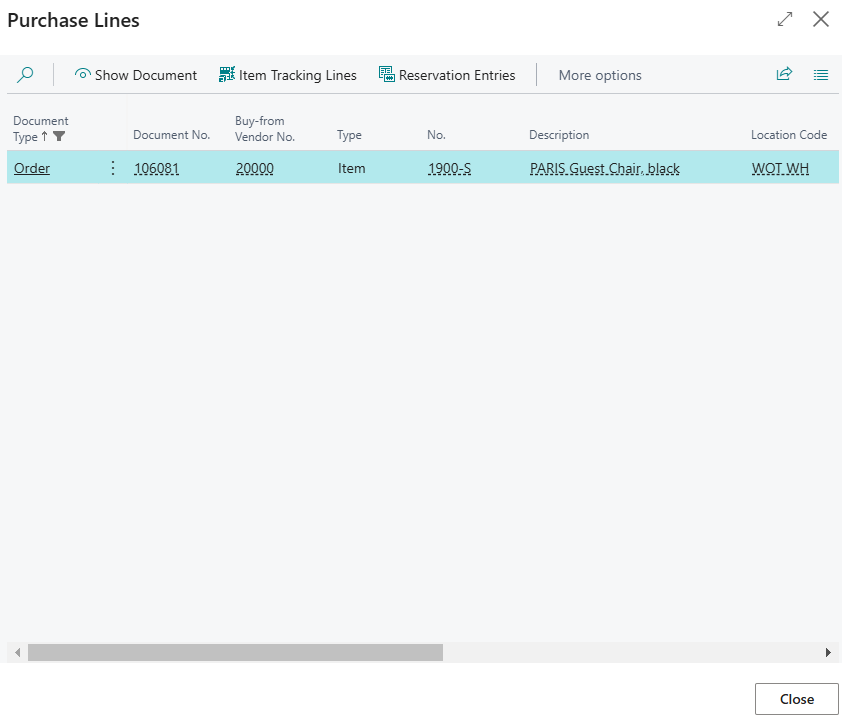842x720 pixels.
Task: Open the Document Type column filter icon
Action: click(x=59, y=136)
